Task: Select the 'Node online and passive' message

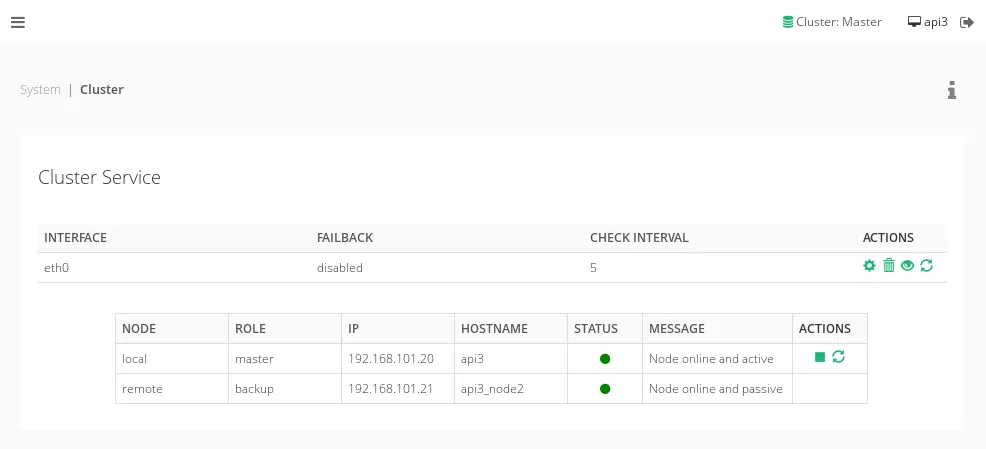Action: pos(716,389)
